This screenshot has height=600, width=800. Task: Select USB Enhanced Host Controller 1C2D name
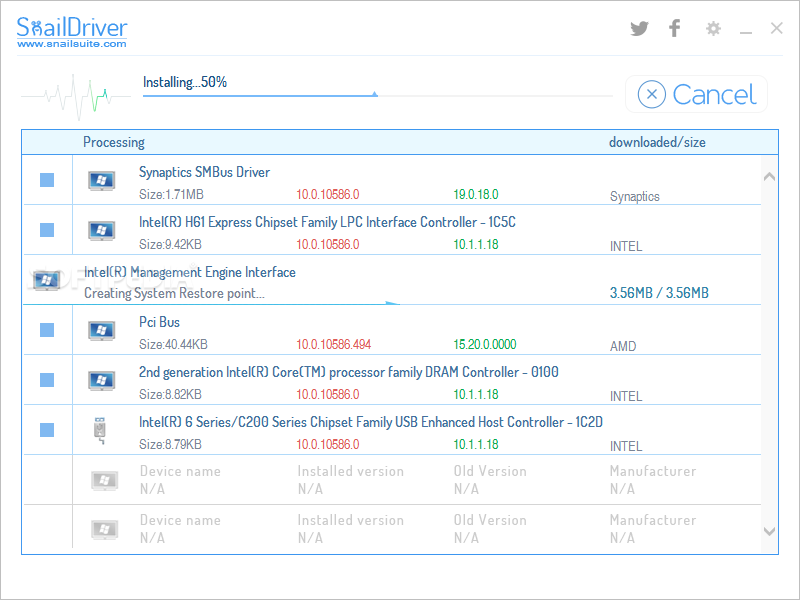(x=371, y=422)
